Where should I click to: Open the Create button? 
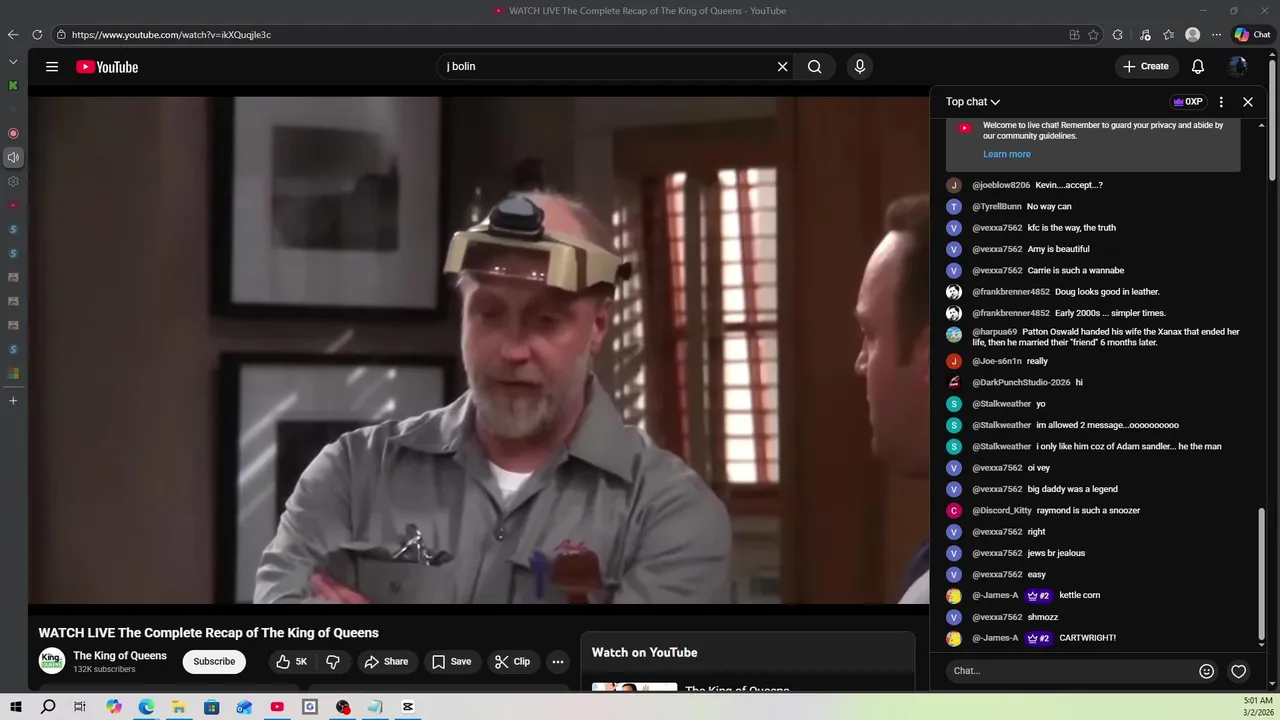click(1145, 67)
